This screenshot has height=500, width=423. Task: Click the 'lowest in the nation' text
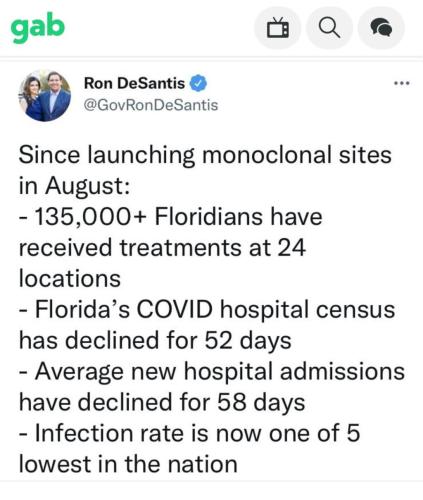point(128,464)
